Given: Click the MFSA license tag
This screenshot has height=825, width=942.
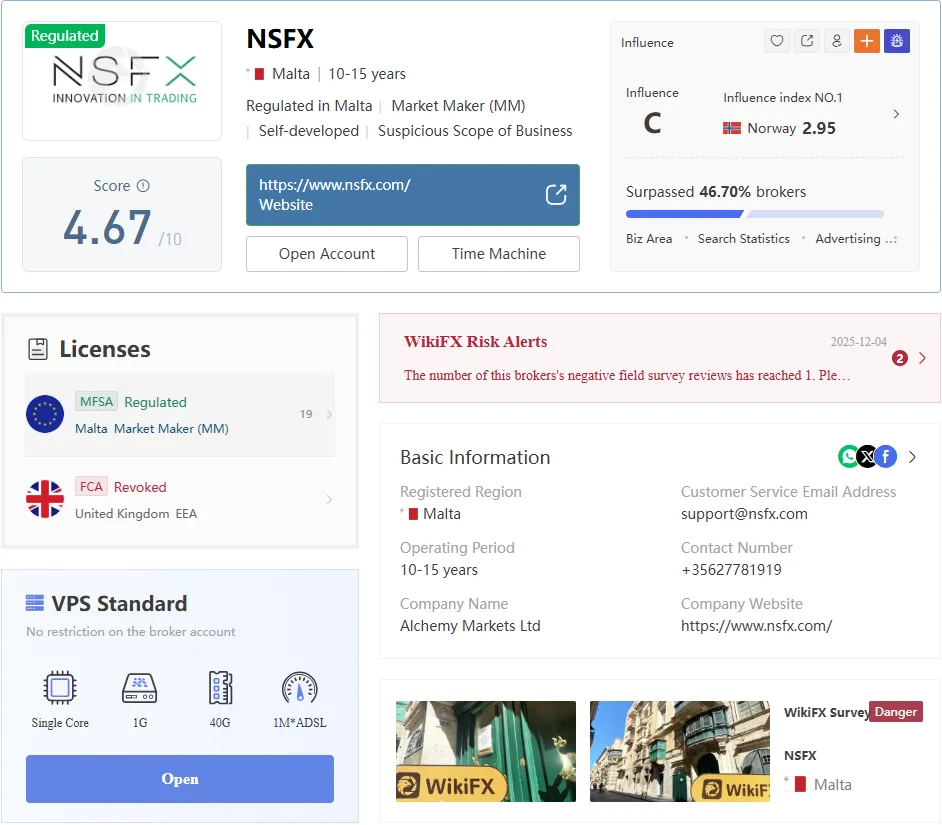Looking at the screenshot, I should pyautogui.click(x=96, y=401).
